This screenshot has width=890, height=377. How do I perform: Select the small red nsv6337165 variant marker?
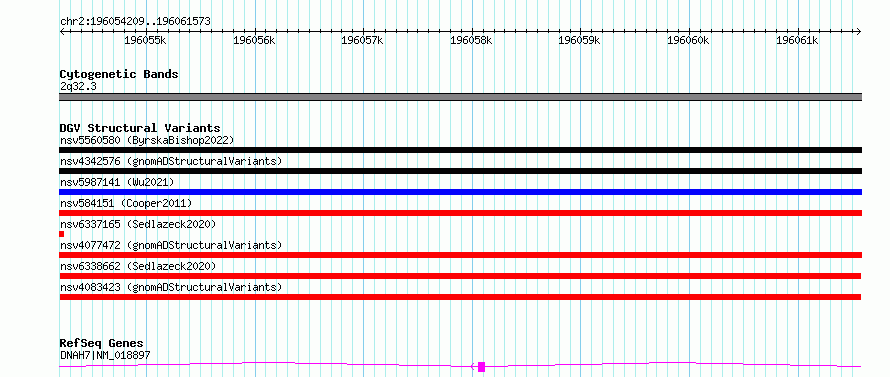62,234
